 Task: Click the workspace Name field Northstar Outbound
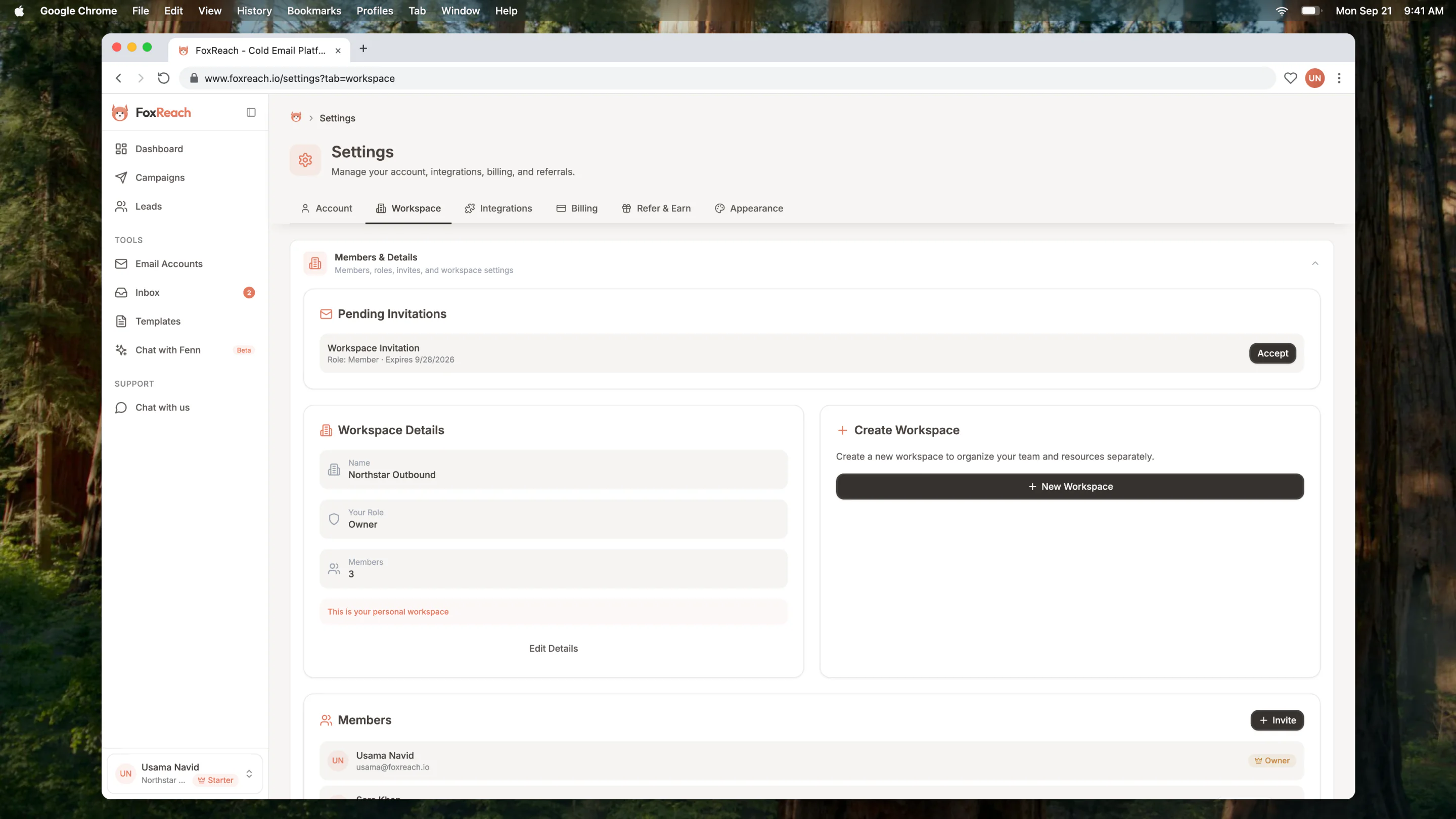pyautogui.click(x=554, y=469)
